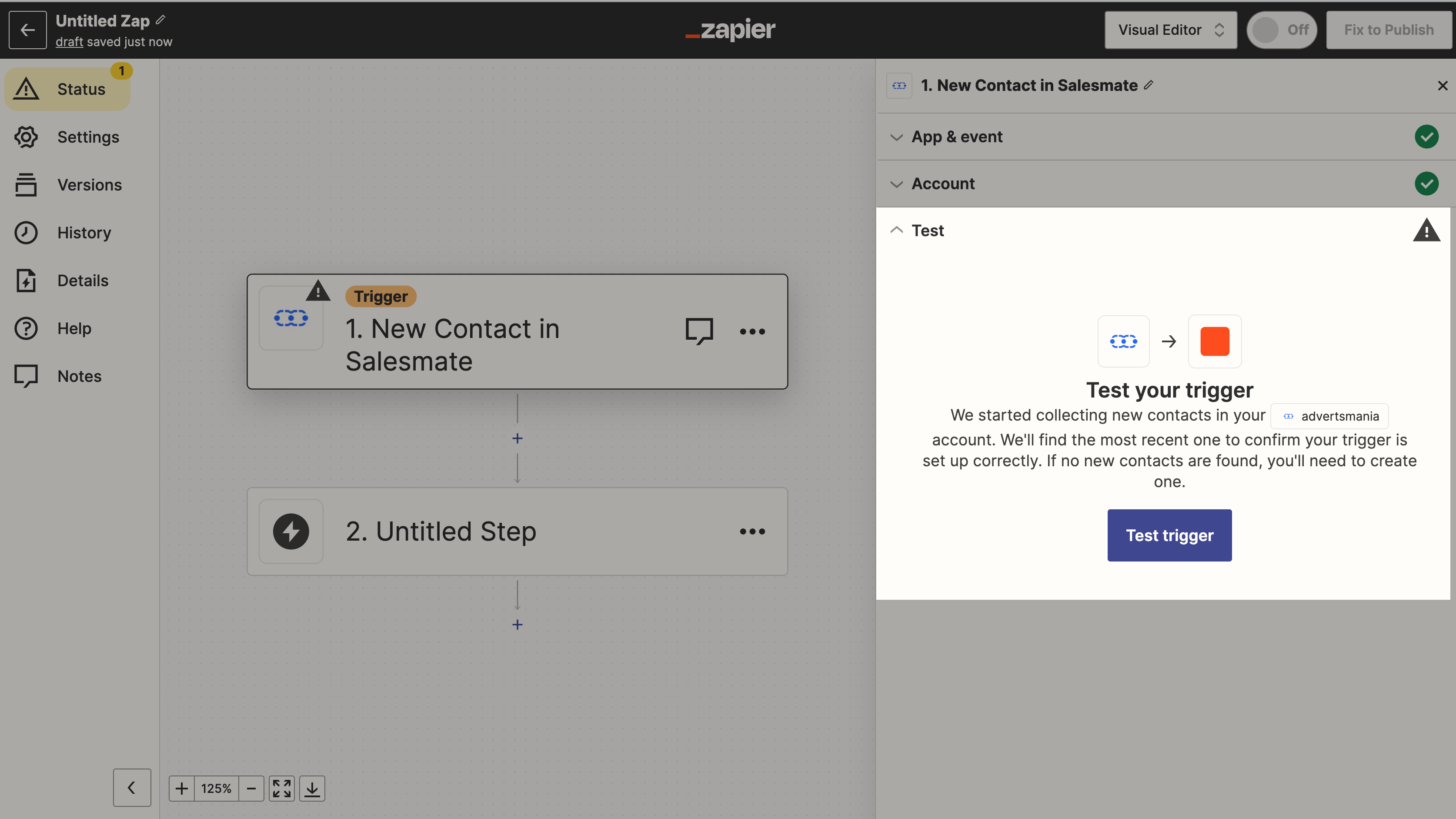Click the '1. New Contact in Salesmate' panel title
This screenshot has height=819, width=1456.
point(1029,85)
